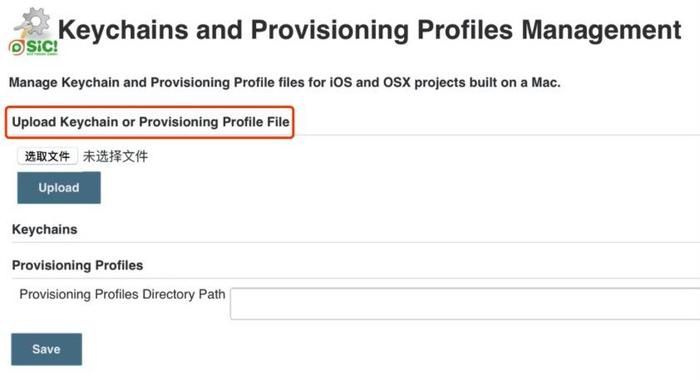Click the Save button
Viewport: 700px width, 380px height.
46,349
